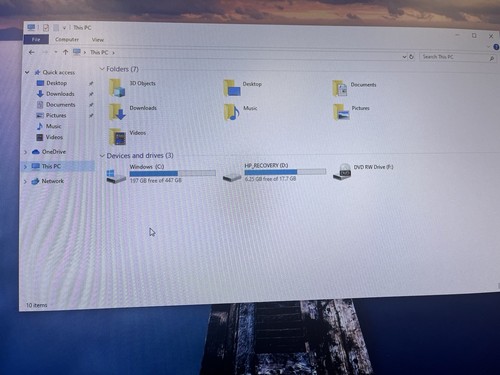This screenshot has height=375, width=500.
Task: Close the This PC window
Action: click(491, 36)
